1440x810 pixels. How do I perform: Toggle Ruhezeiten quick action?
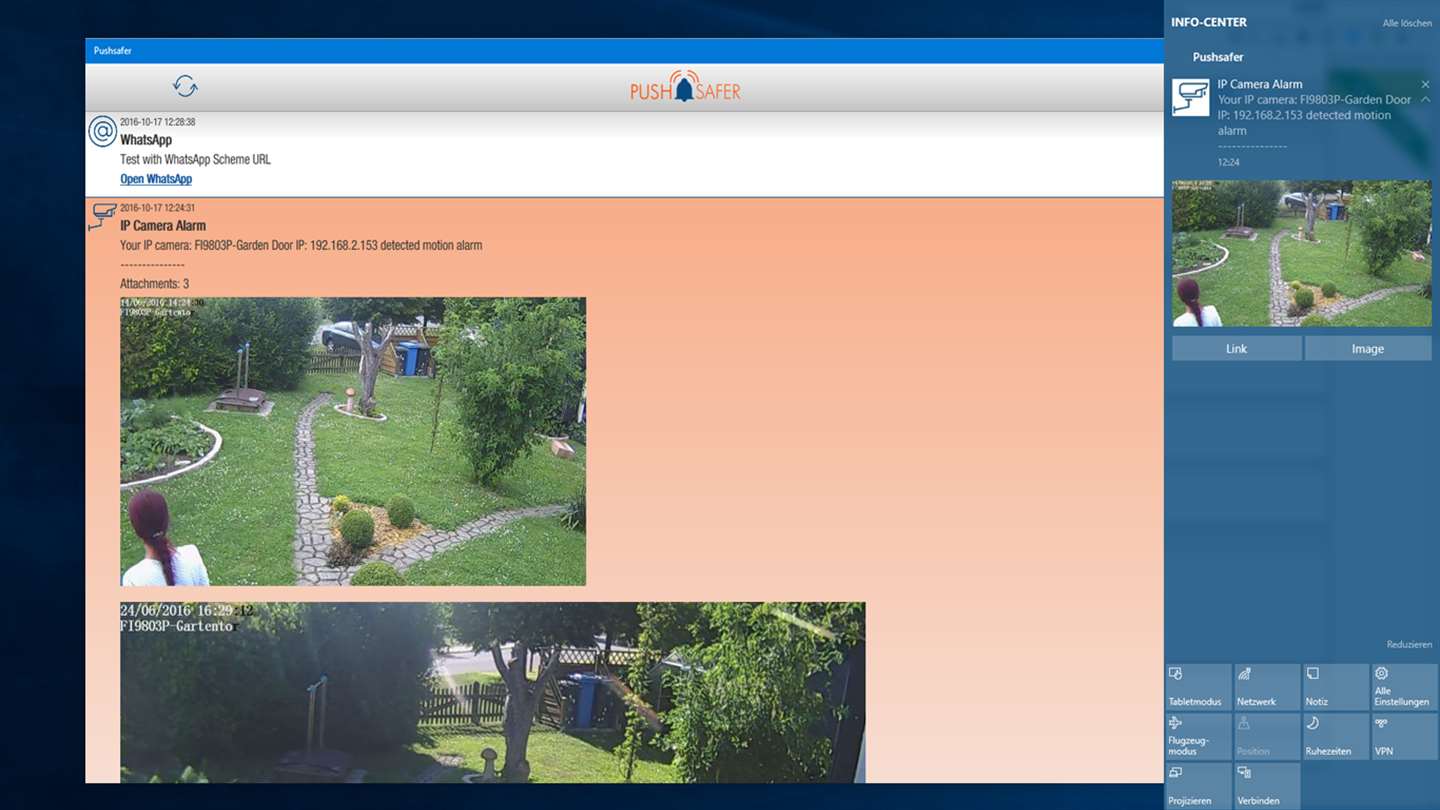[1336, 736]
